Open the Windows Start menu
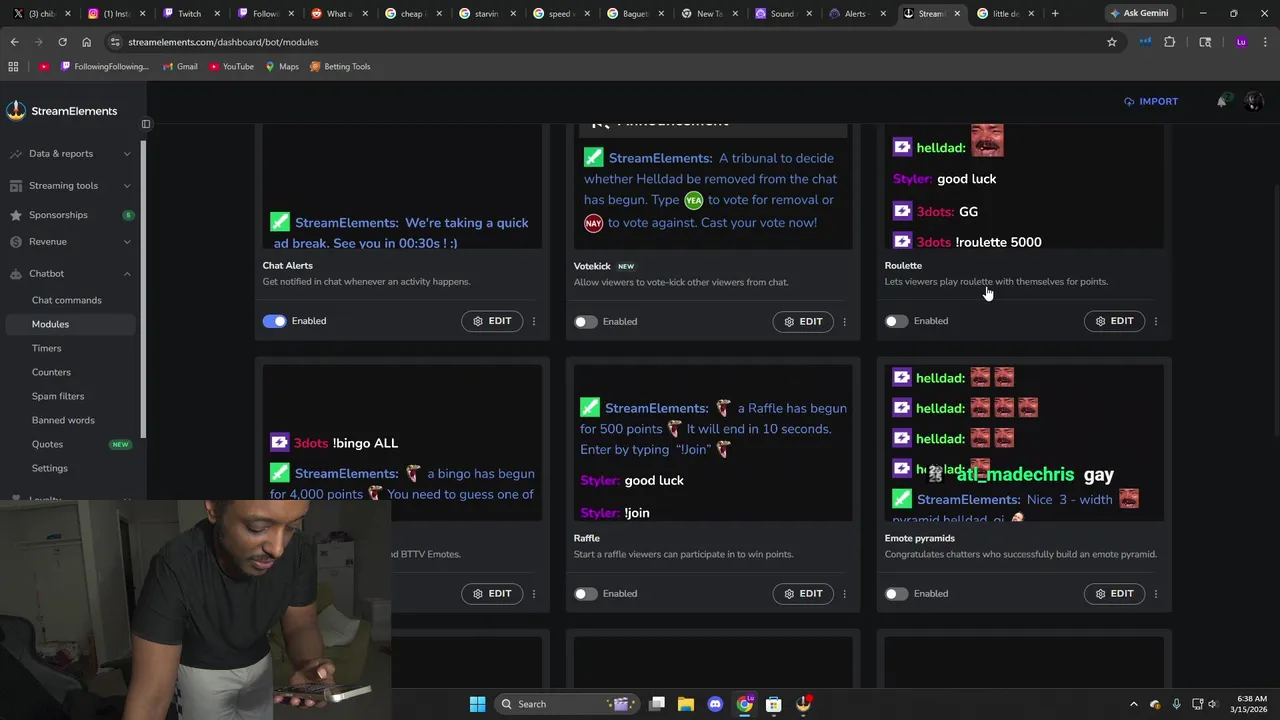Viewport: 1280px width, 720px height. click(477, 704)
